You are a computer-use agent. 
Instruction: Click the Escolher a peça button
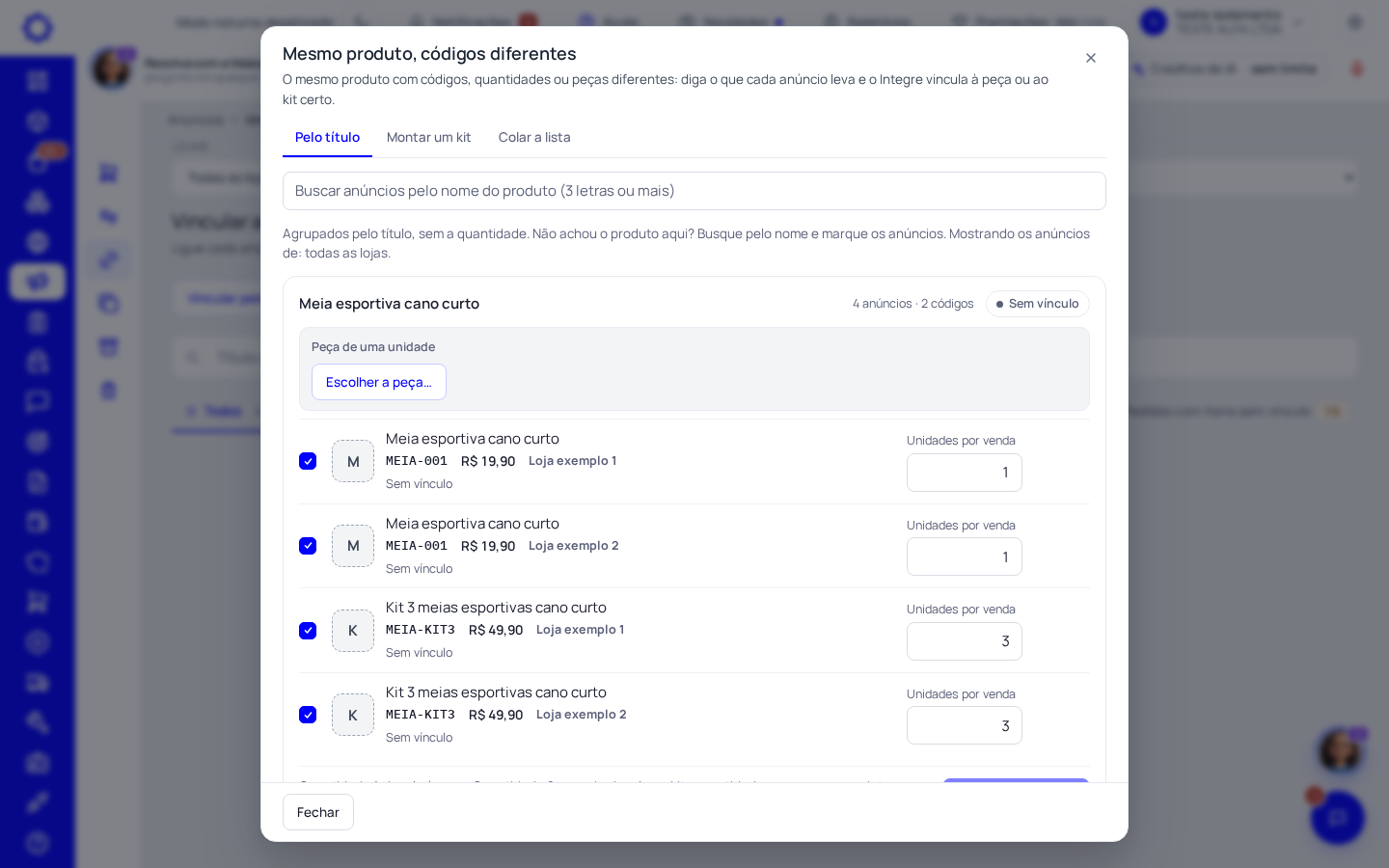(x=379, y=382)
